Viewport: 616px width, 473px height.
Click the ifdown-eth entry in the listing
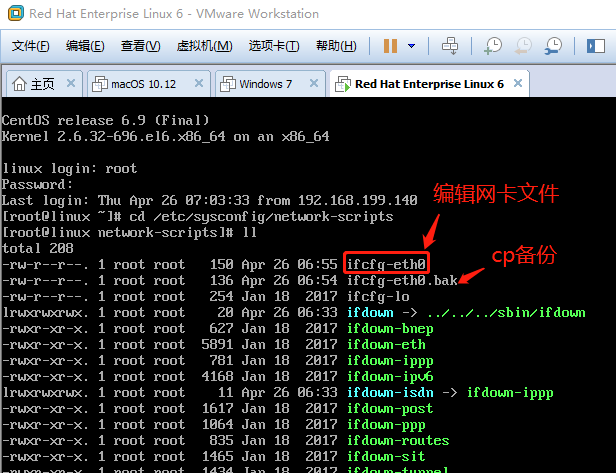386,345
